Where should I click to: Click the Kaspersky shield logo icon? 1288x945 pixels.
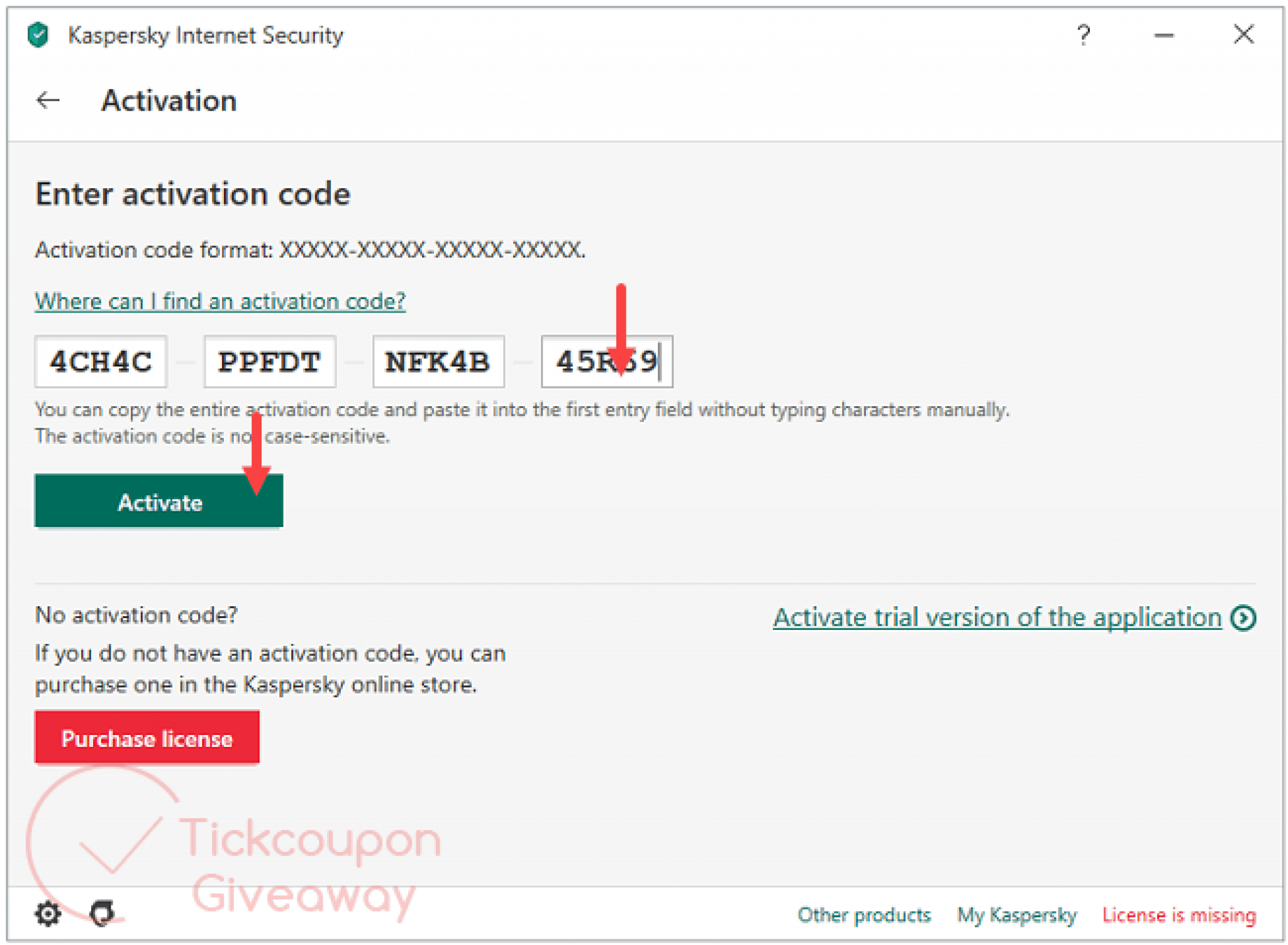pos(38,35)
